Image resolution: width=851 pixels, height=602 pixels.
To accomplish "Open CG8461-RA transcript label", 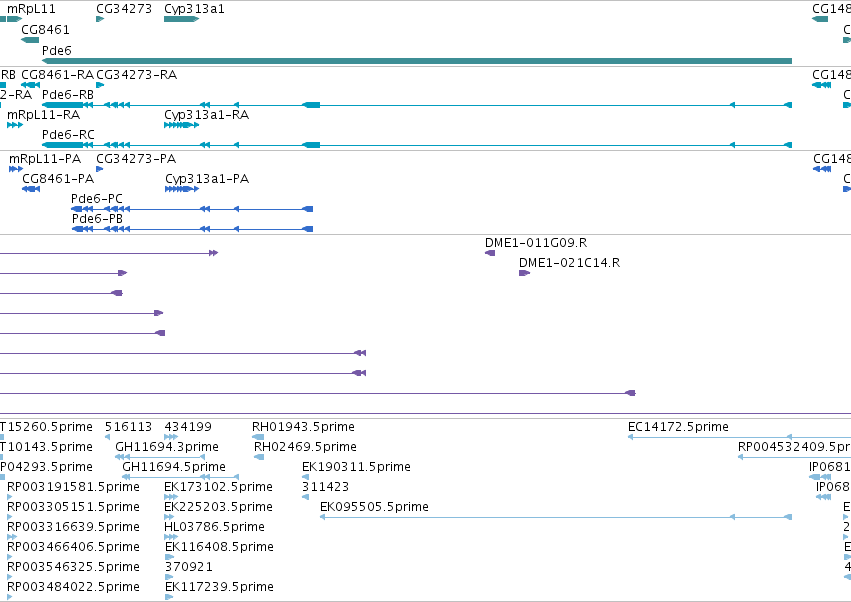I will [58, 74].
